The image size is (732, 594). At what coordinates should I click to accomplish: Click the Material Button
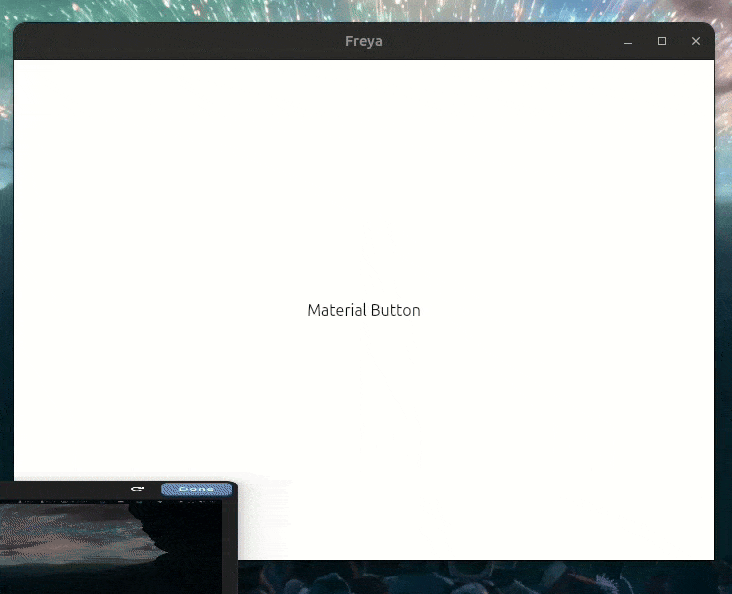364,310
